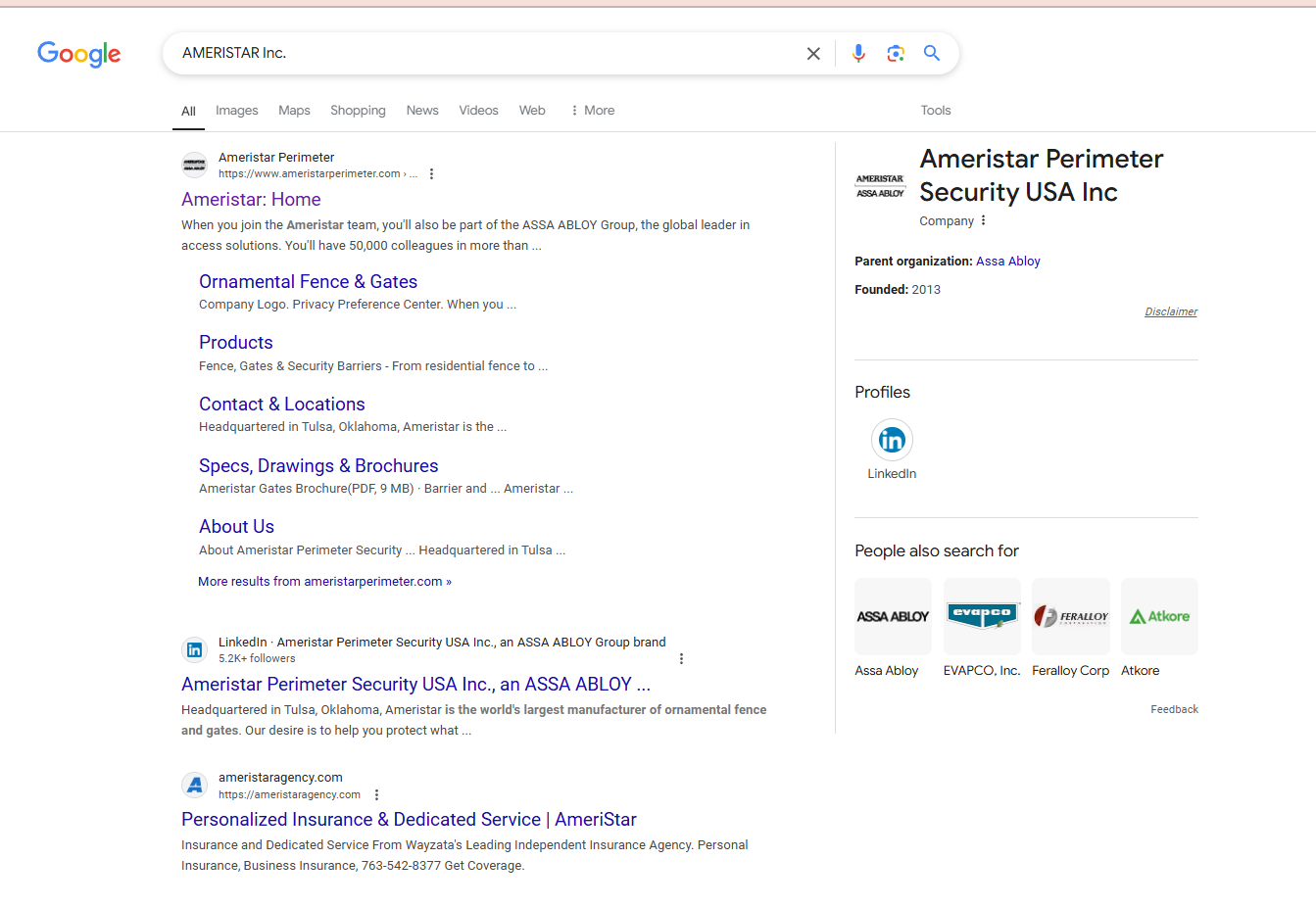The width and height of the screenshot is (1316, 907).
Task: Open the About Us sitelink
Action: (236, 527)
